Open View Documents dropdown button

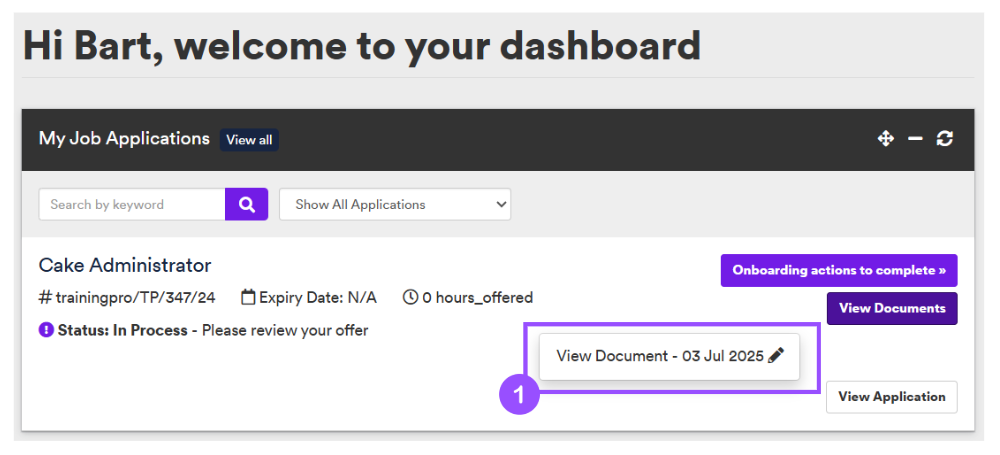coord(892,308)
